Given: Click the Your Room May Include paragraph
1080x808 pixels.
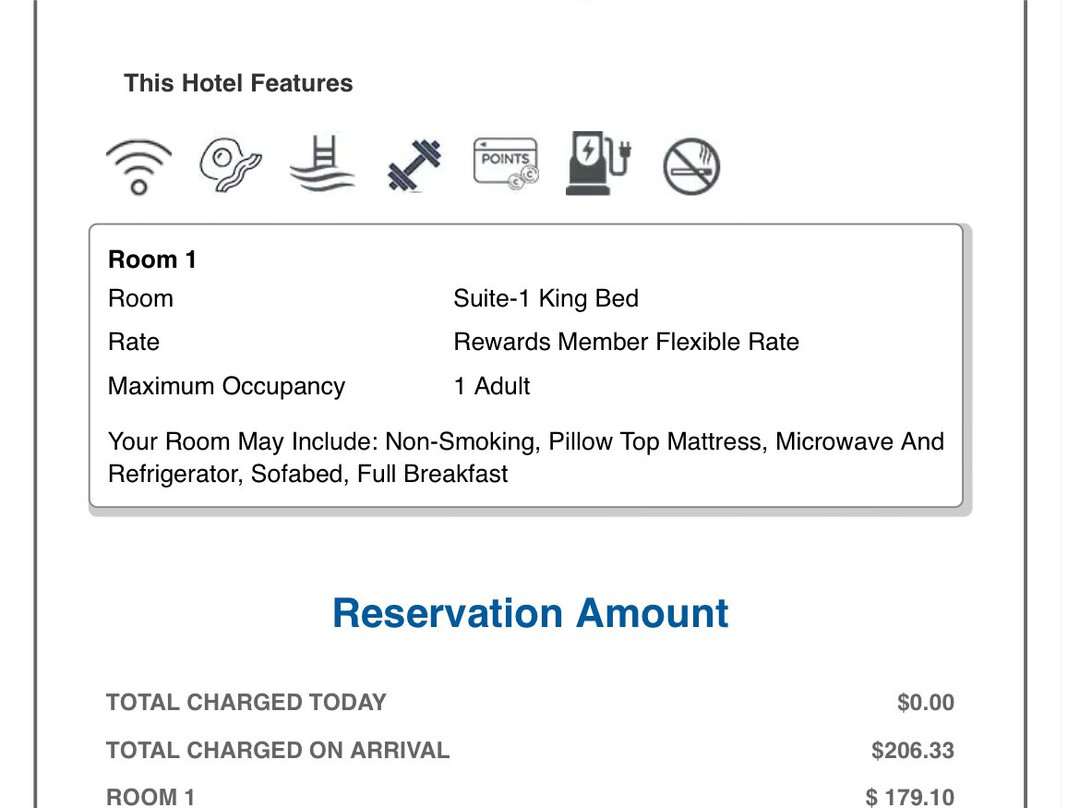Looking at the screenshot, I should point(526,457).
